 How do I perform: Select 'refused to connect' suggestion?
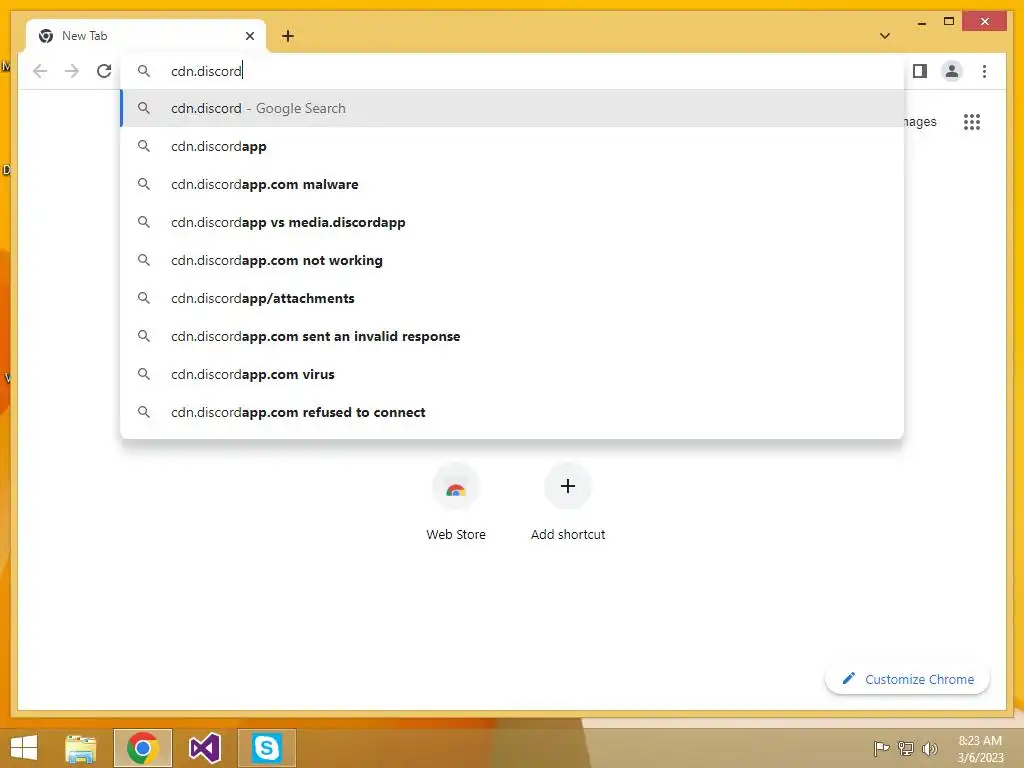pyautogui.click(x=512, y=412)
